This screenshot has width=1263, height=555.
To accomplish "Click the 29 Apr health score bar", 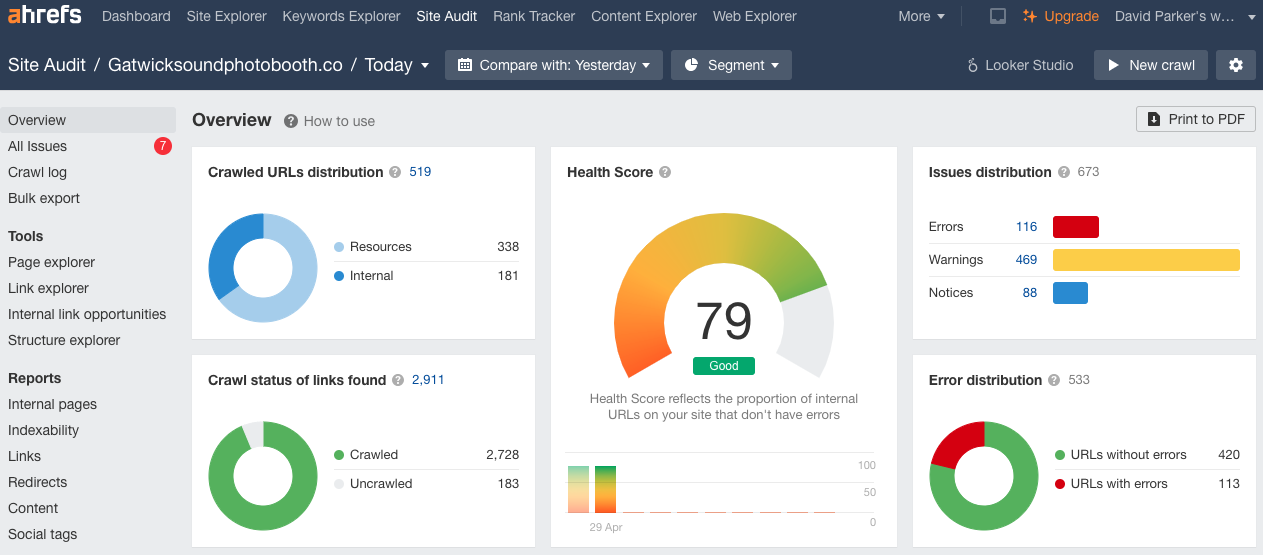I will [x=605, y=489].
